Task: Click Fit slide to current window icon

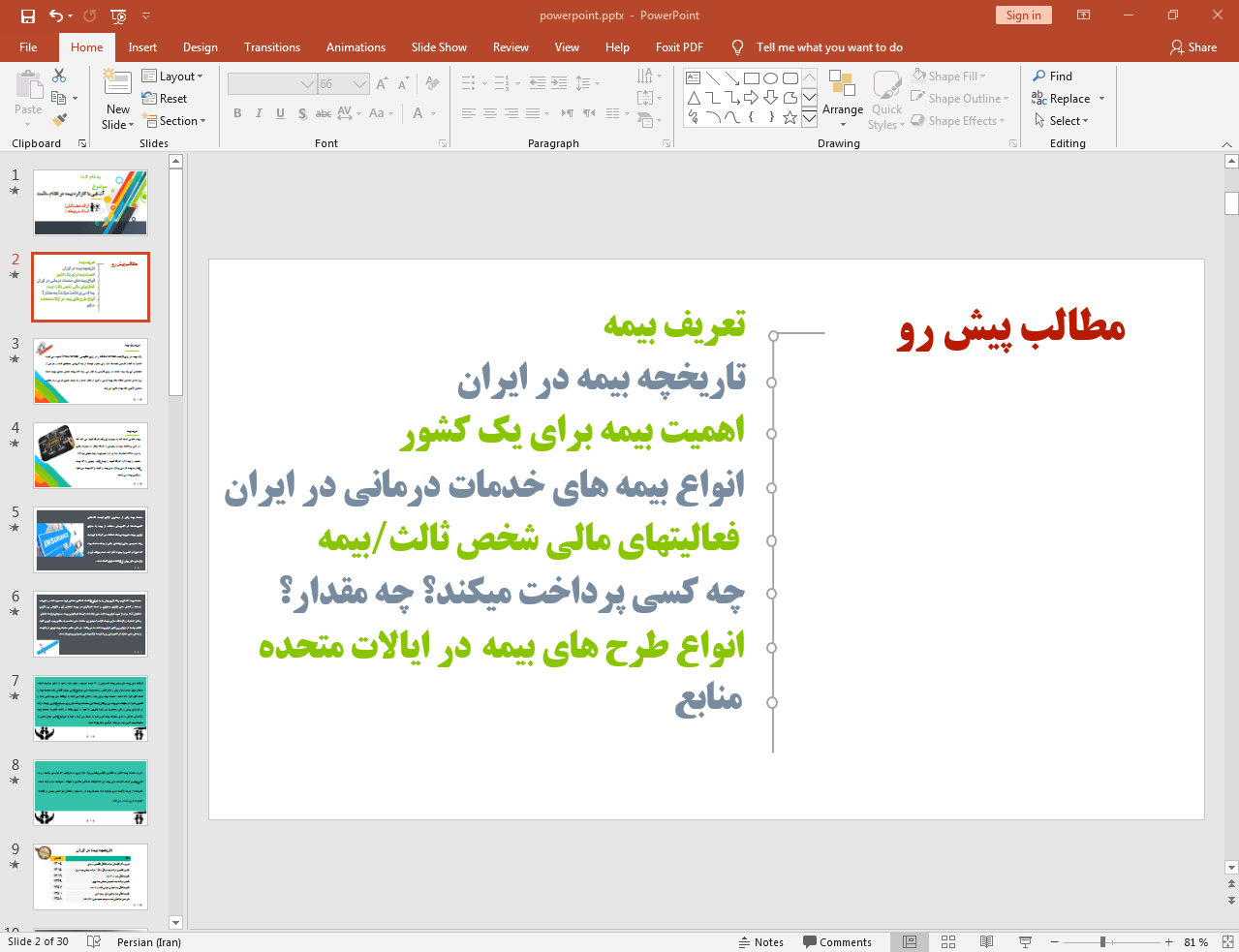Action: pos(1227,941)
